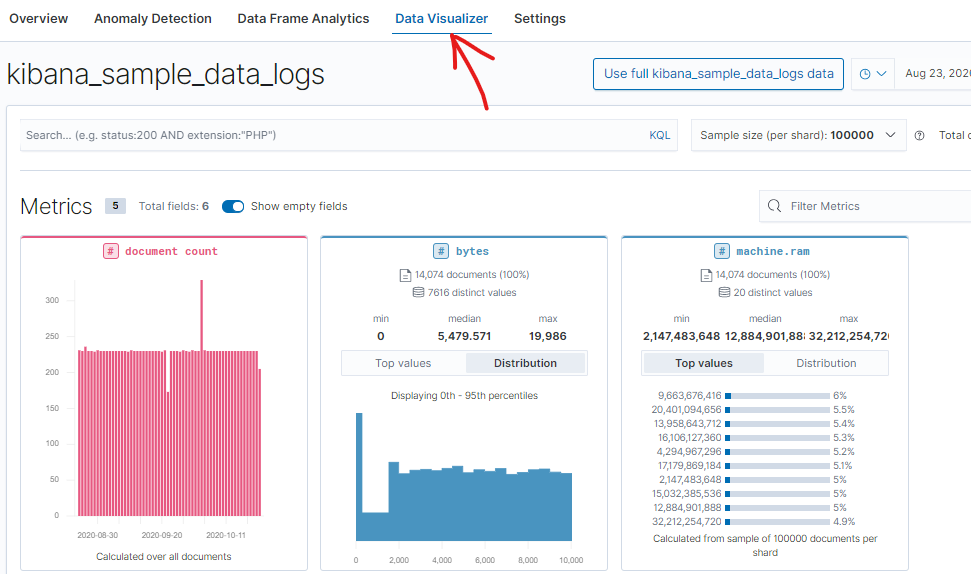Click the metrics count badge 5
Screen dimensions: 971x574
point(115,206)
